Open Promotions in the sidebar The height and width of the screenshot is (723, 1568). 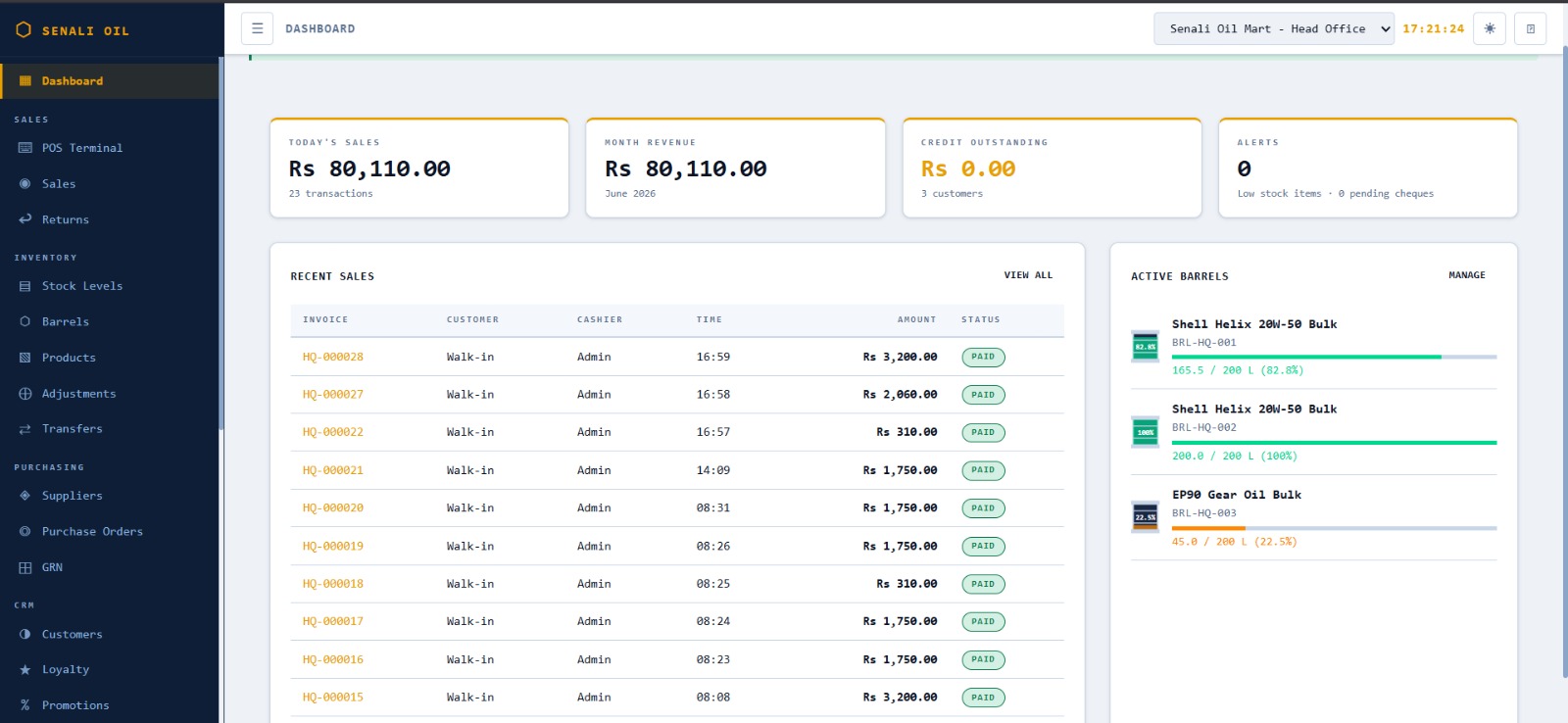click(109, 705)
